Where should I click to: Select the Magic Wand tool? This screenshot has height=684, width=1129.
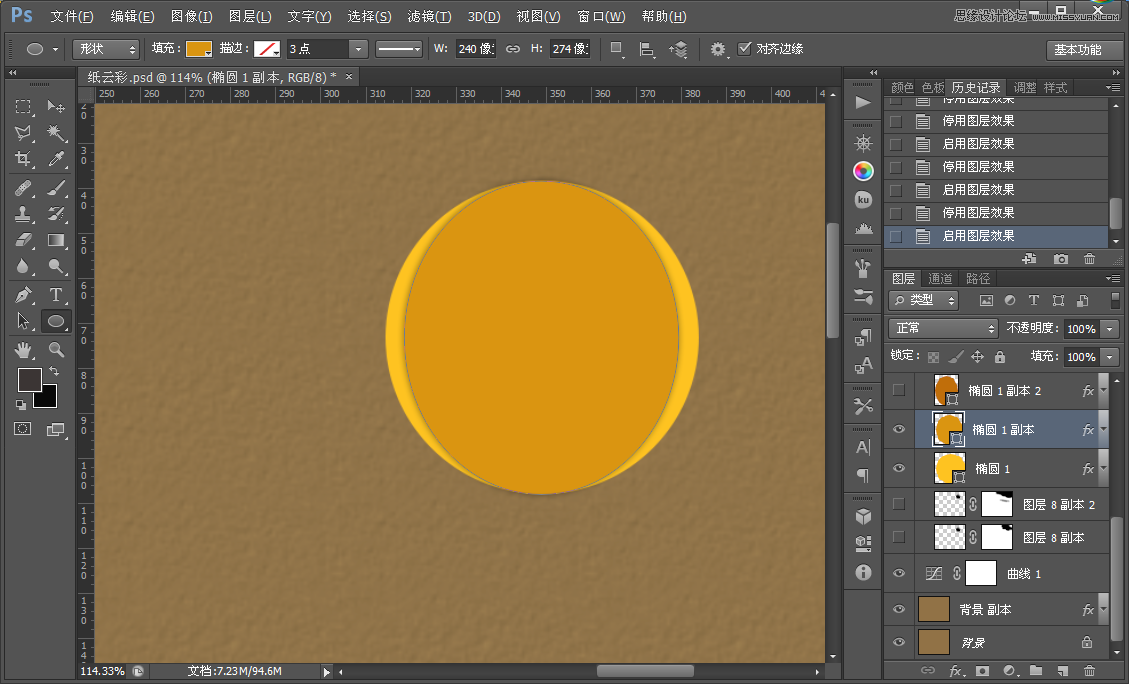pos(55,132)
